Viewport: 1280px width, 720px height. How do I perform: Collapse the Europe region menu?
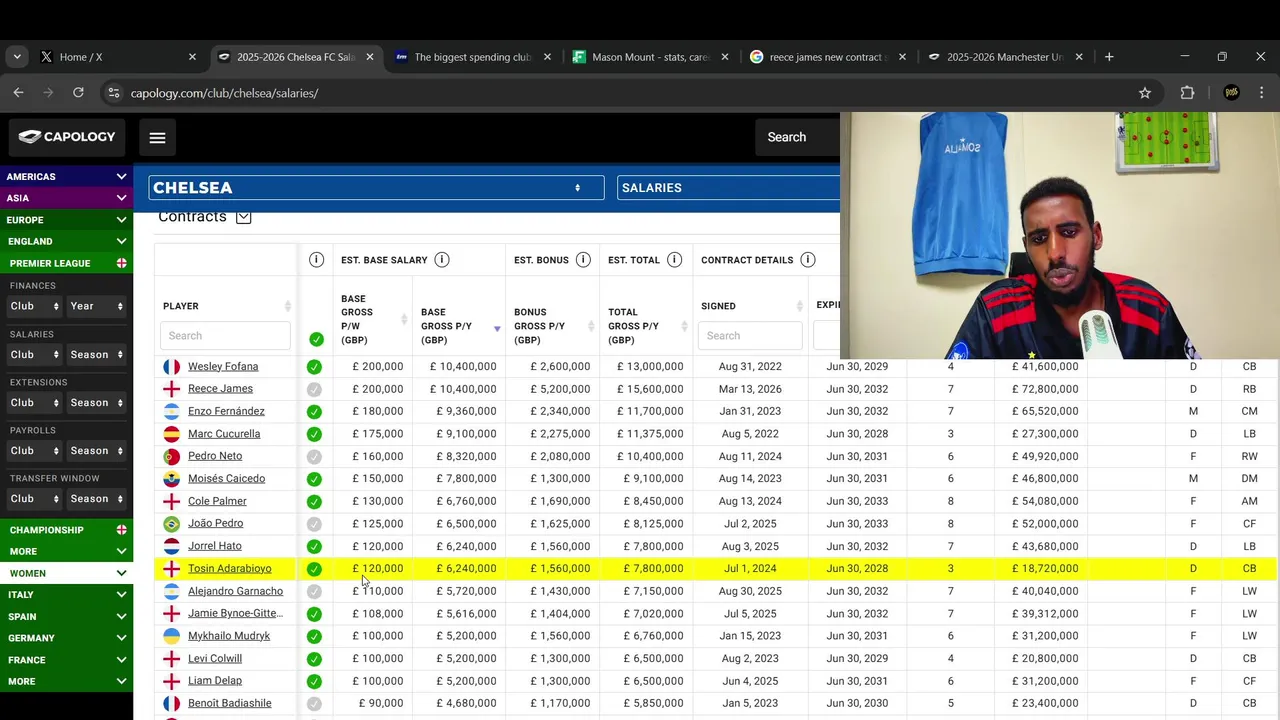tap(66, 220)
